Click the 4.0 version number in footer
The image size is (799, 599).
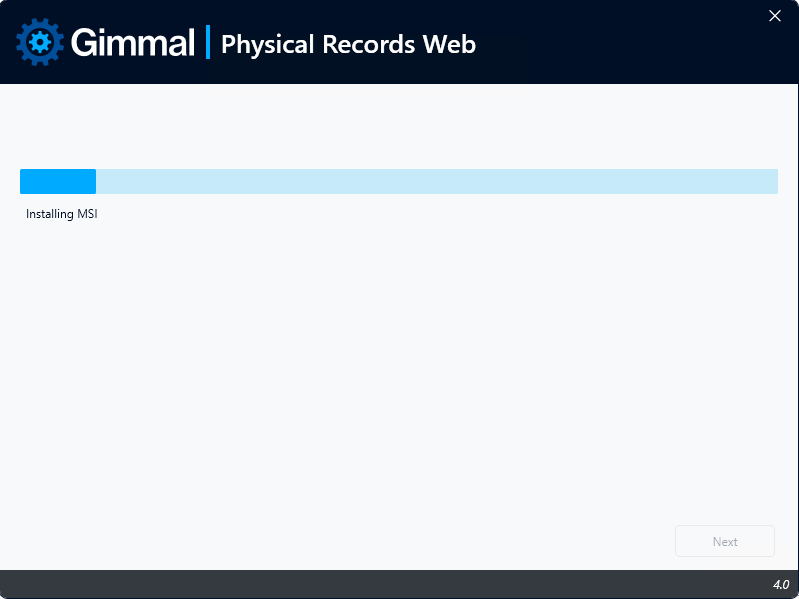[781, 585]
